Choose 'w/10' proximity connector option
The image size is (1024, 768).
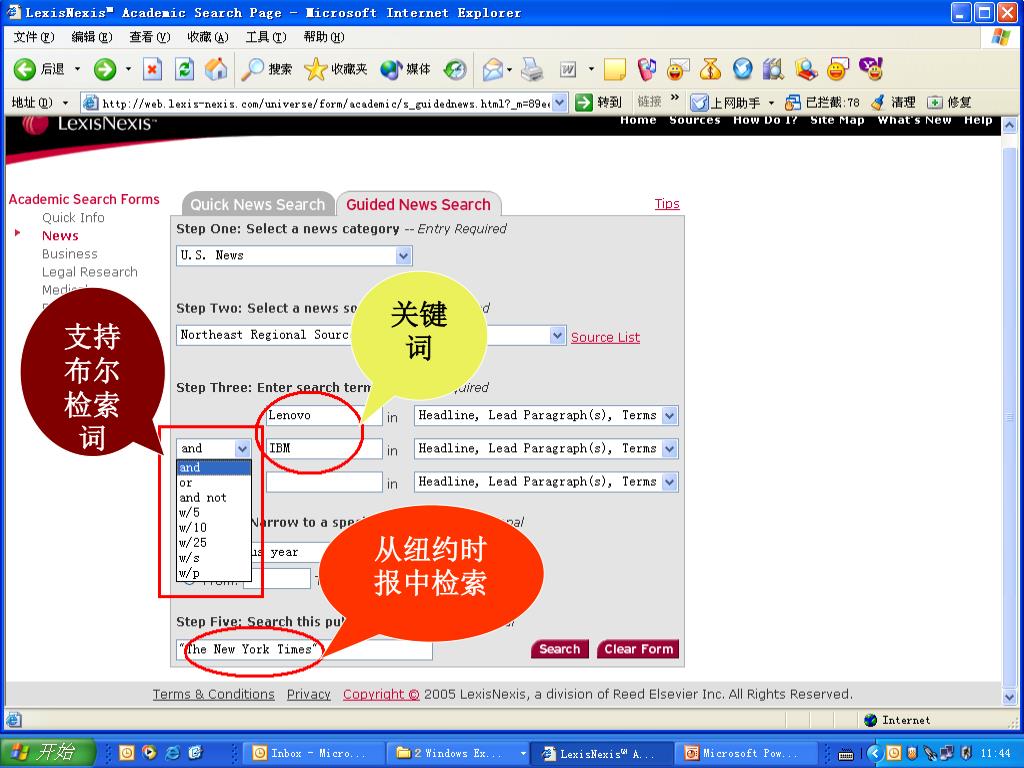214,528
